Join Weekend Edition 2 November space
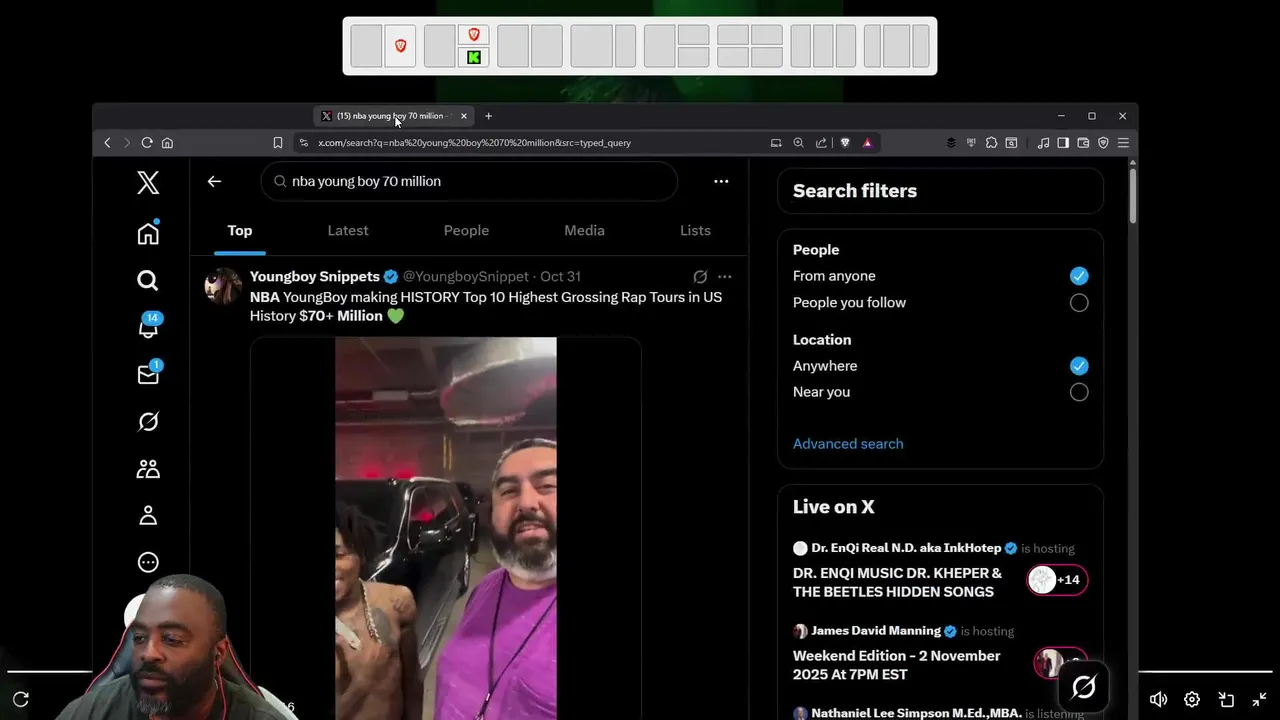 pos(896,665)
